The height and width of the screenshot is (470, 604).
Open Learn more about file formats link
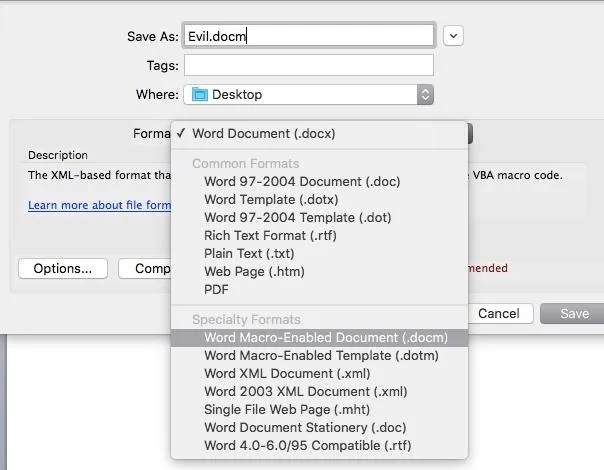pos(100,205)
